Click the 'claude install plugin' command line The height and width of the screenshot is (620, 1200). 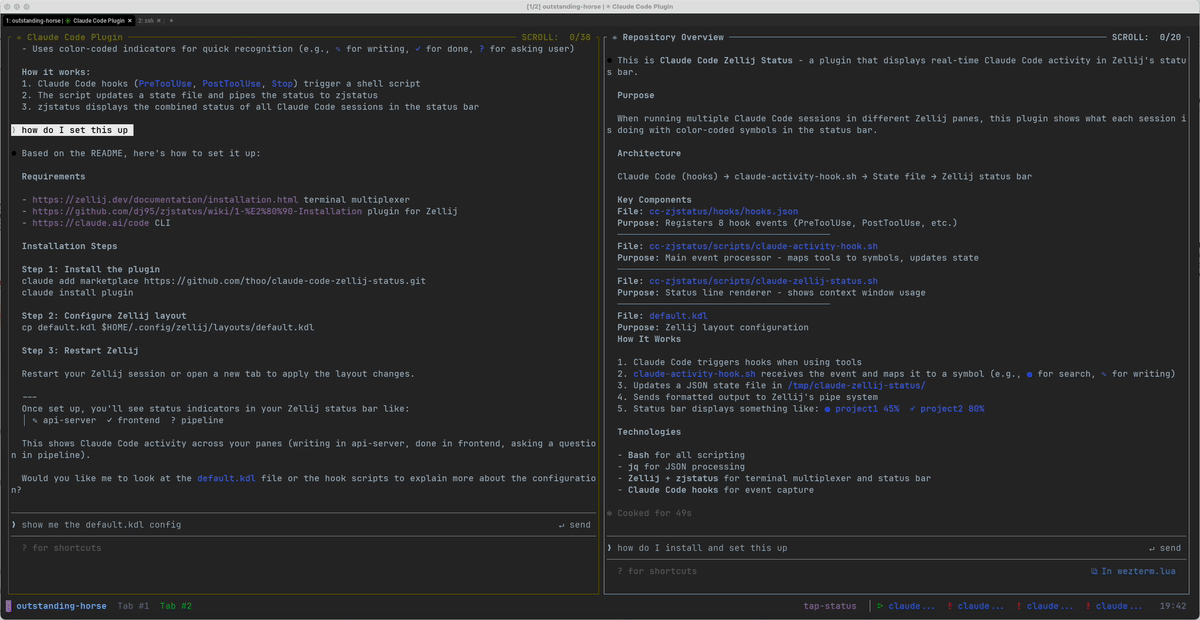click(77, 293)
